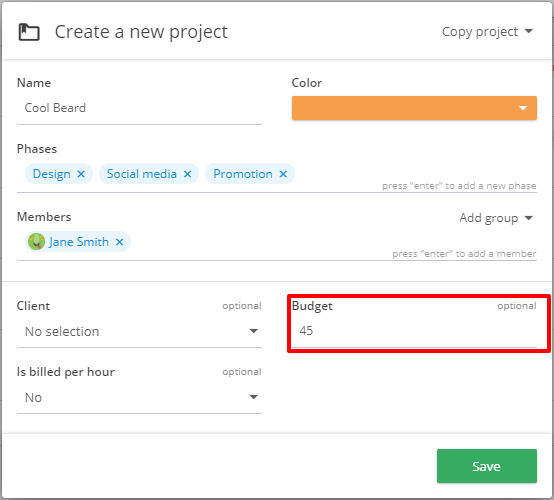Select the Promotion phase tag
The height and width of the screenshot is (500, 554).
(243, 174)
